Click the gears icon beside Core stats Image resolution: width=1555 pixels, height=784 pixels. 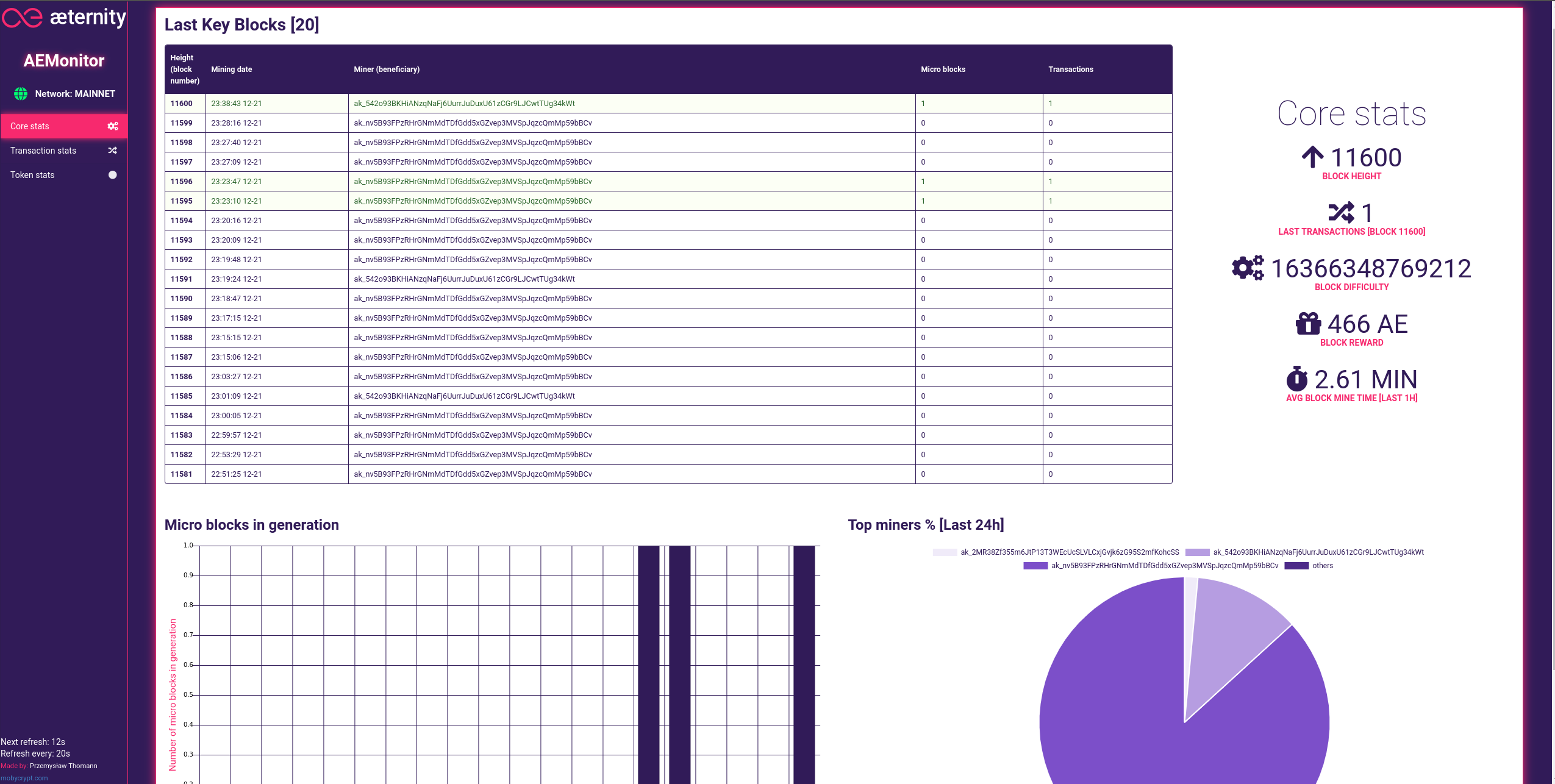tap(113, 126)
